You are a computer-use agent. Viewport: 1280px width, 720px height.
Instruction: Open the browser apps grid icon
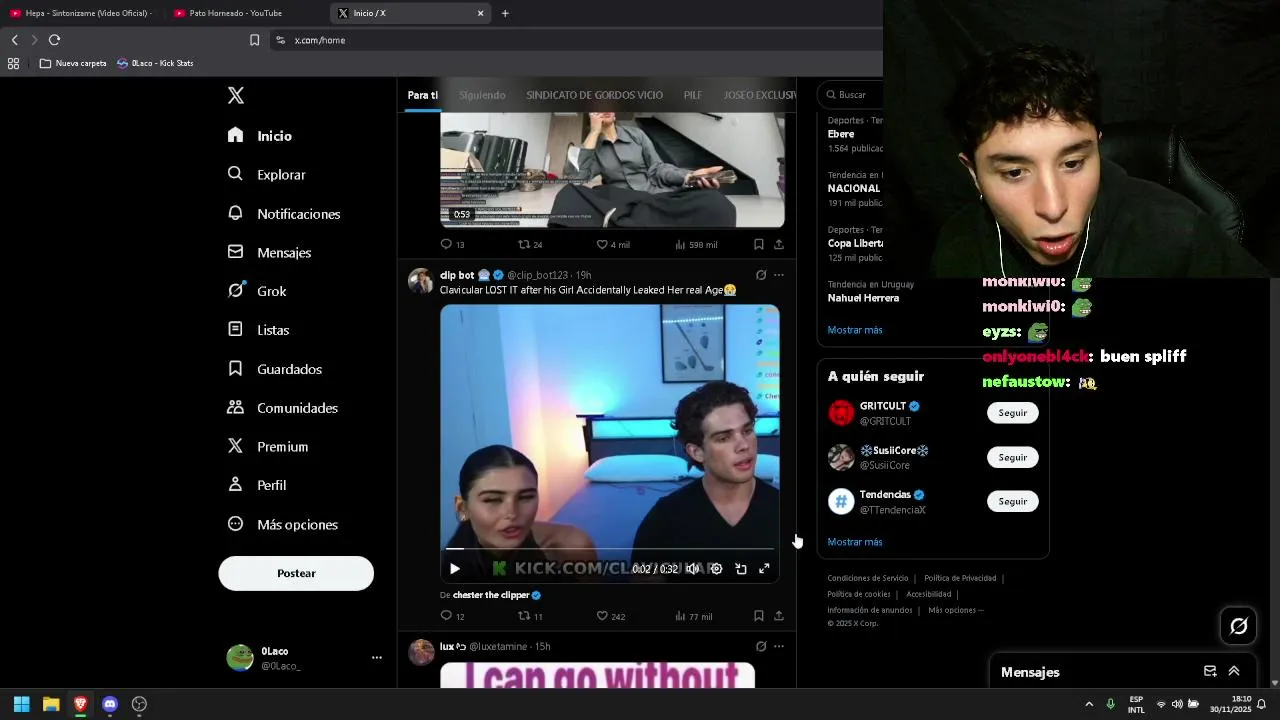coord(13,63)
